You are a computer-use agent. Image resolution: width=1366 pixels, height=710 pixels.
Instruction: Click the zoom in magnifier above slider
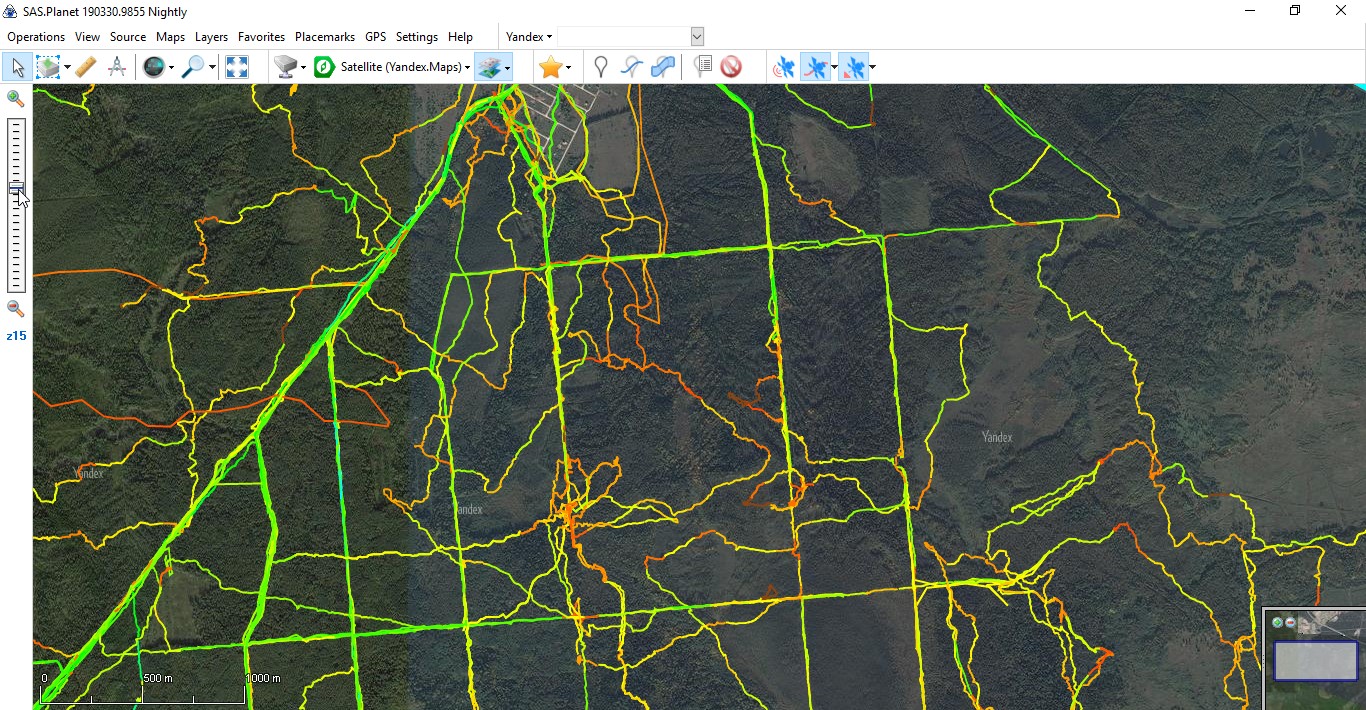[15, 98]
